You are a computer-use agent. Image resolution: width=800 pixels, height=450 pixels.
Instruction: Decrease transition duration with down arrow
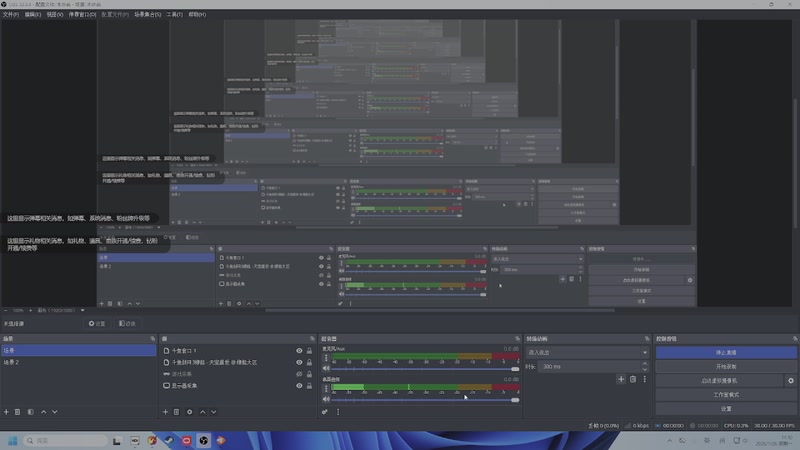pyautogui.click(x=645, y=369)
